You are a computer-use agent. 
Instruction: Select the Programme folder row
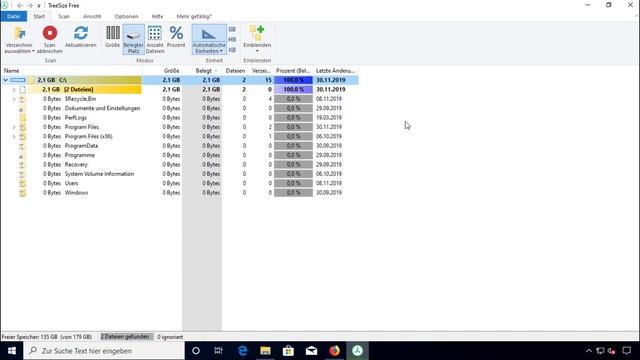pyautogui.click(x=180, y=155)
